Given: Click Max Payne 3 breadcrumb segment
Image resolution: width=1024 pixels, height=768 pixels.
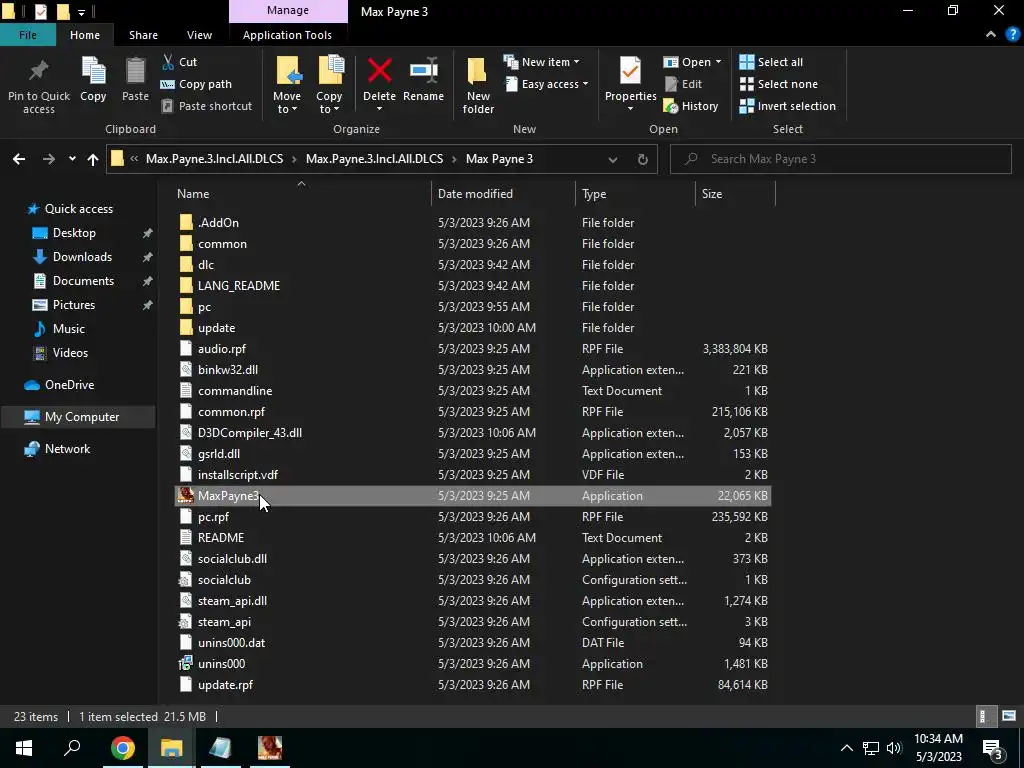Looking at the screenshot, I should tap(500, 159).
